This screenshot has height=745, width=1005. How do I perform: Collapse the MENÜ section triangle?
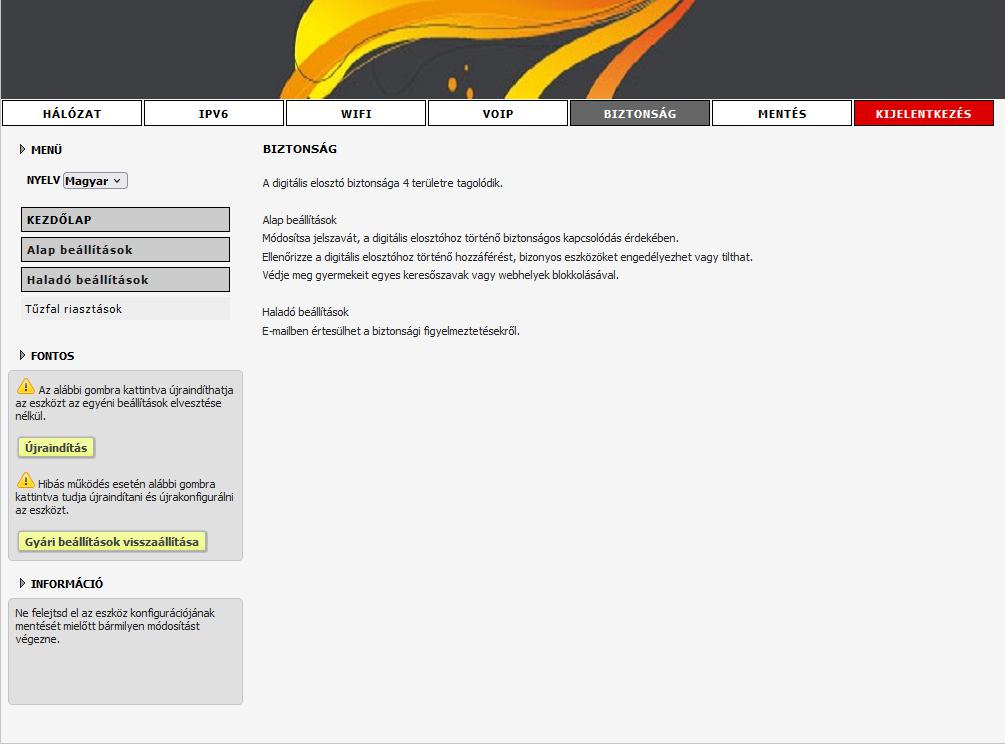click(x=22, y=149)
